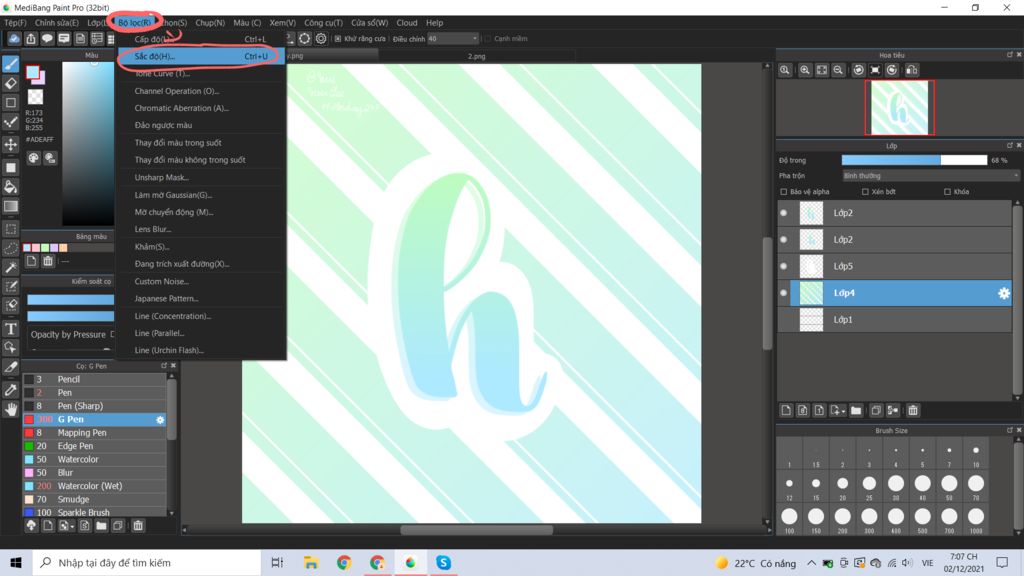Click the foreground color swatch
This screenshot has height=576, width=1024.
[33, 72]
